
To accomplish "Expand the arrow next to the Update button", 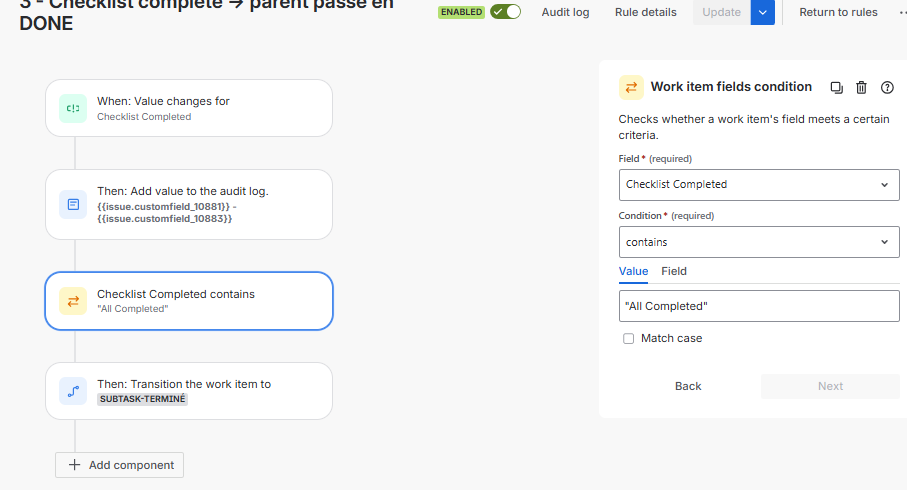I will coord(762,12).
